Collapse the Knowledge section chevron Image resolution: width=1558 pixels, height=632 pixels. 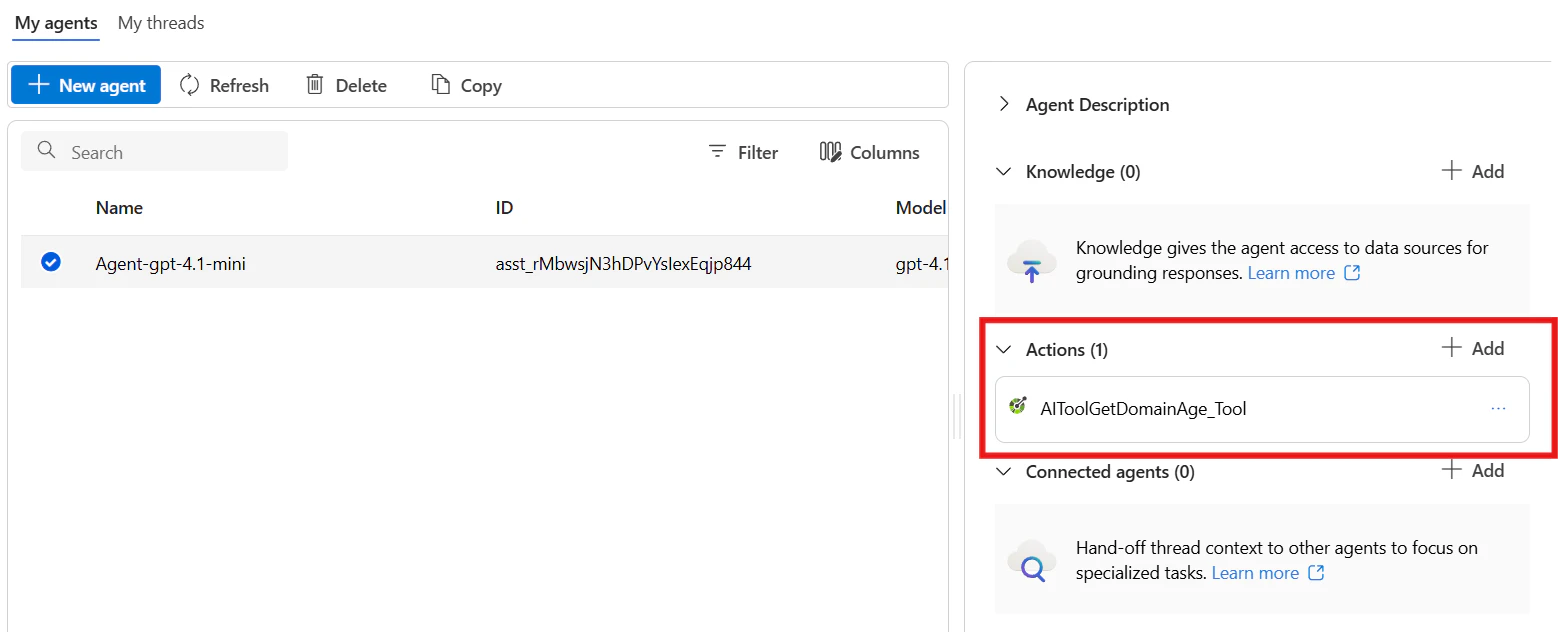pos(1004,172)
